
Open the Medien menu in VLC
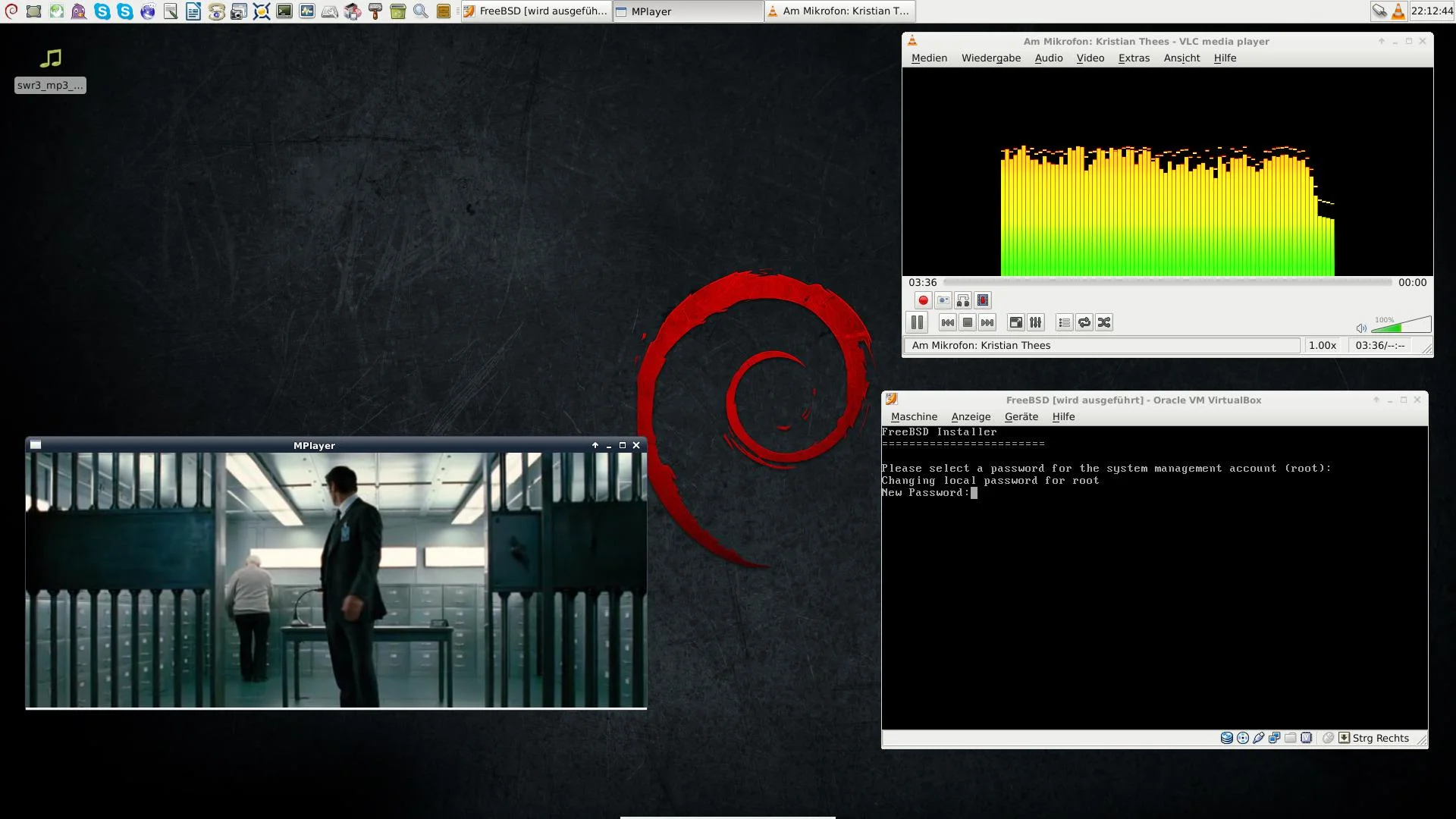pyautogui.click(x=929, y=58)
